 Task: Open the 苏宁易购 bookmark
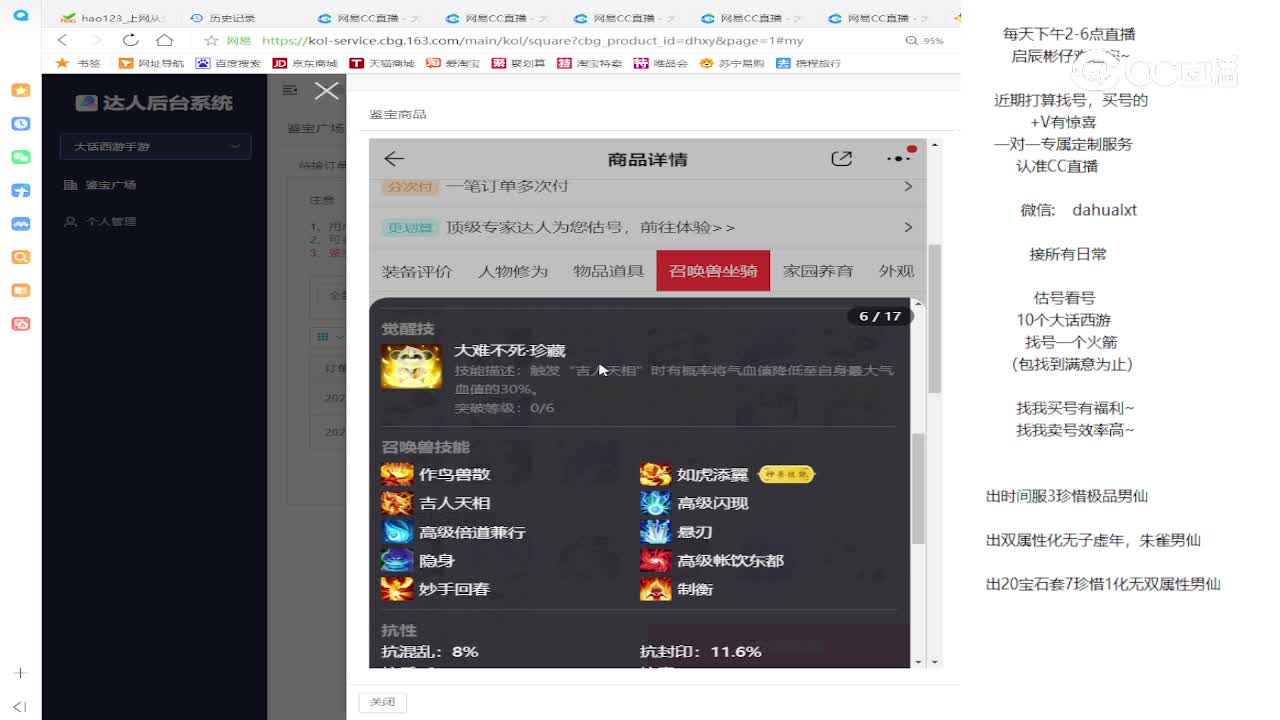tap(732, 63)
